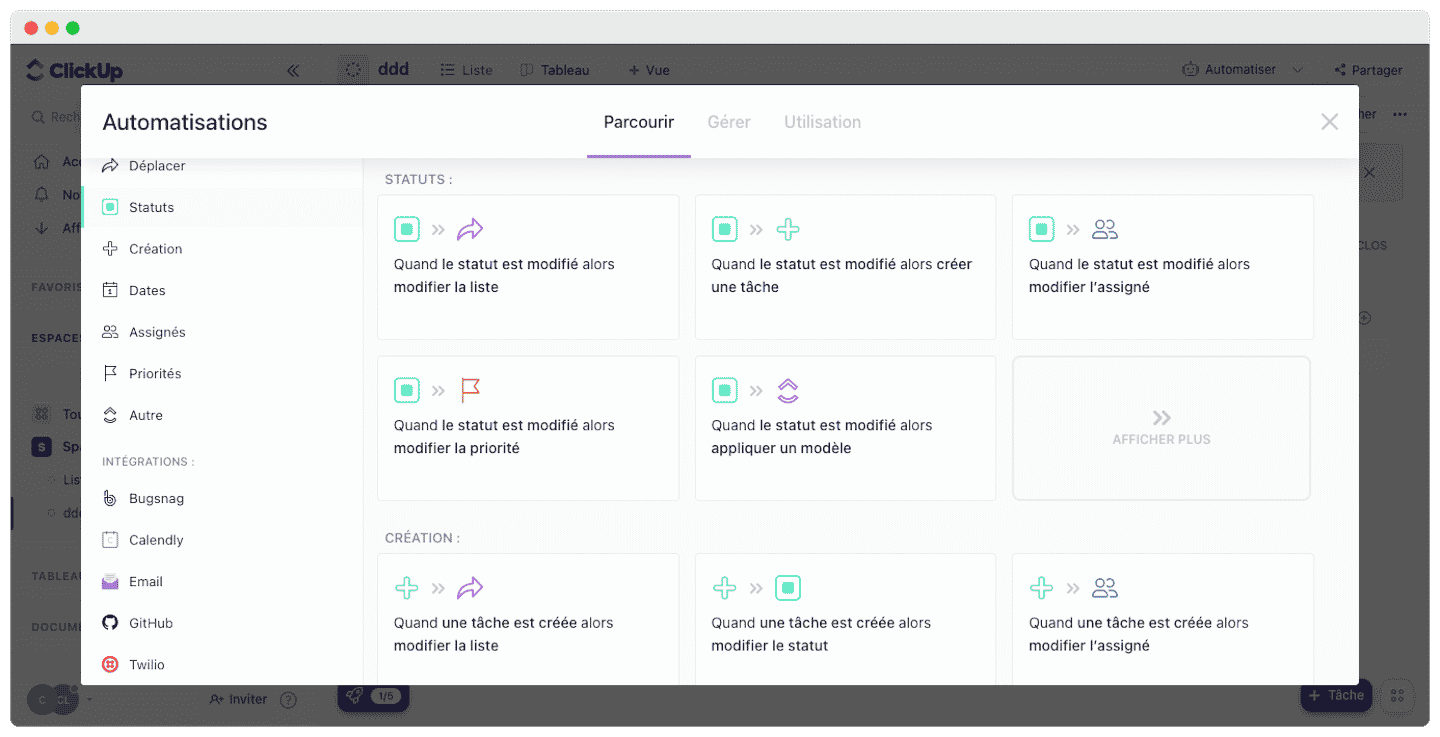Pick statut modifié alors modifier l'assigné
This screenshot has height=737, width=1440.
(x=1163, y=267)
